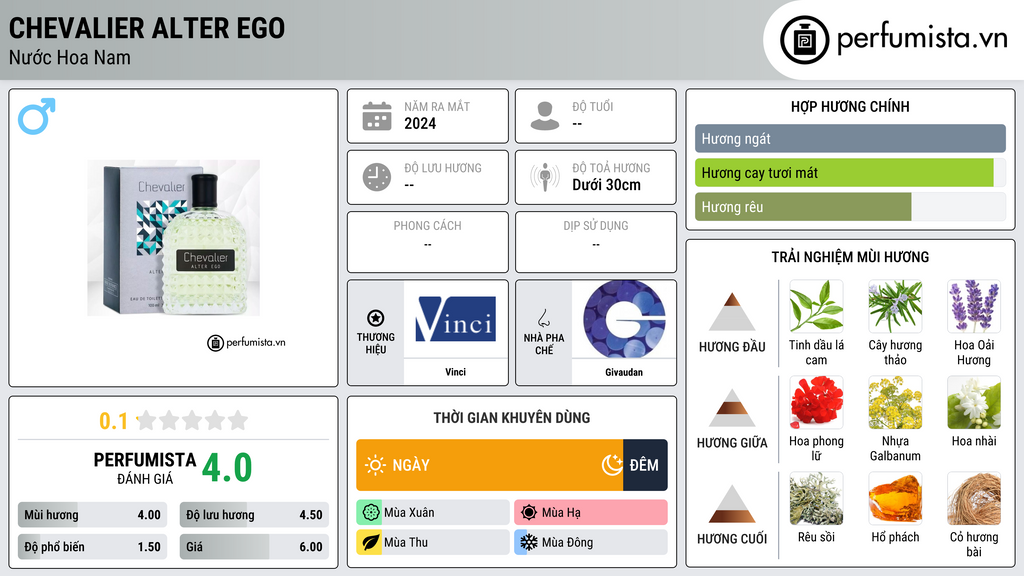Select the Hổ phách amber image
The image size is (1024, 576).
[x=895, y=498]
